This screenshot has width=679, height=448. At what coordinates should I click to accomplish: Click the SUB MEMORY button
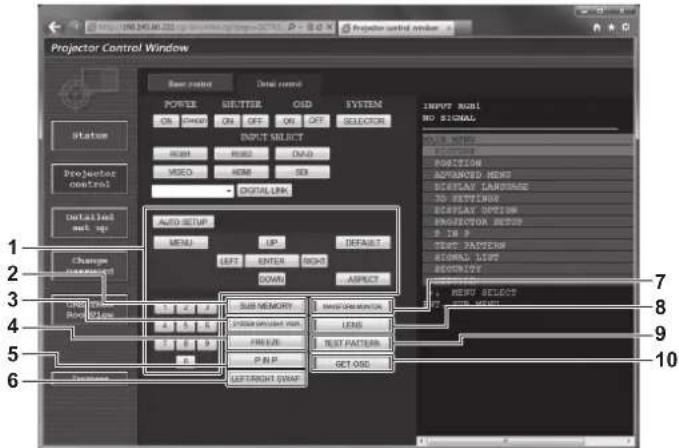266,306
